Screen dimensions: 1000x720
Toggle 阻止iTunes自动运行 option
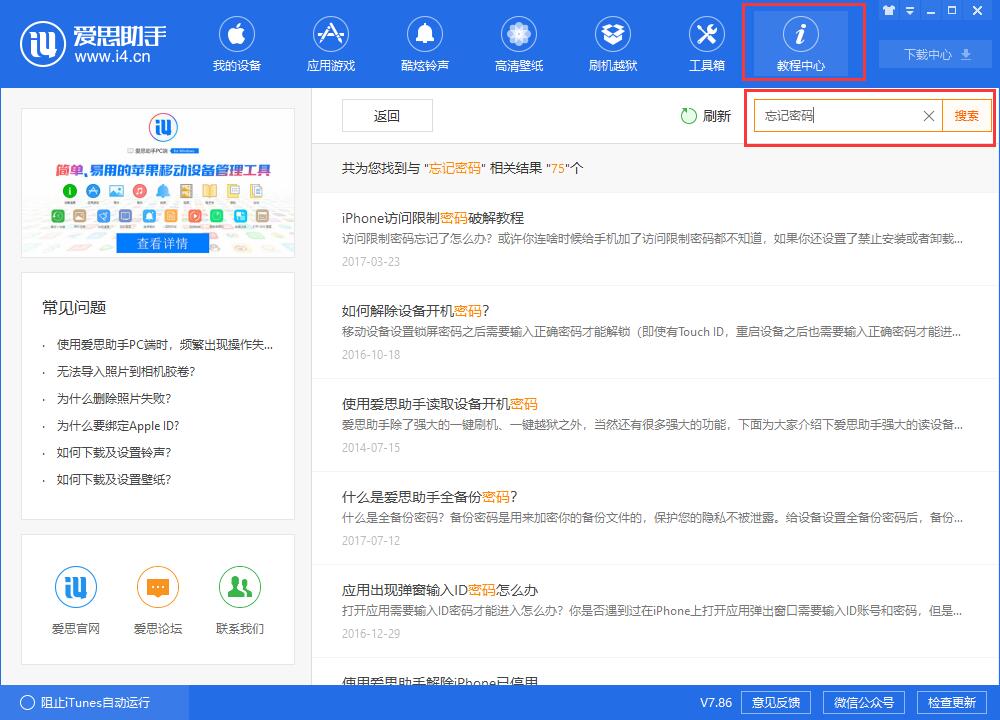[x=85, y=703]
